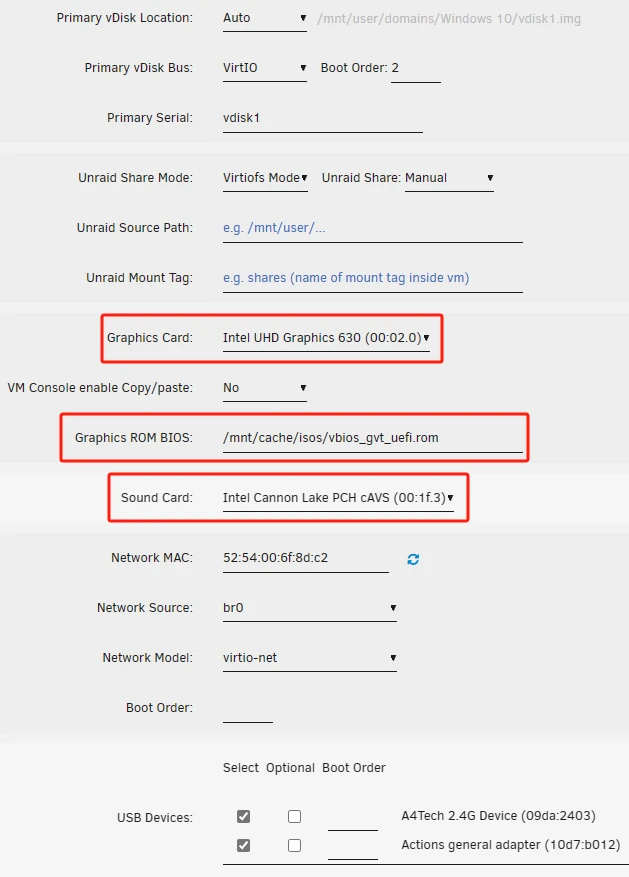This screenshot has width=629, height=877.
Task: Focus the Unraid Source Path field
Action: 372,228
